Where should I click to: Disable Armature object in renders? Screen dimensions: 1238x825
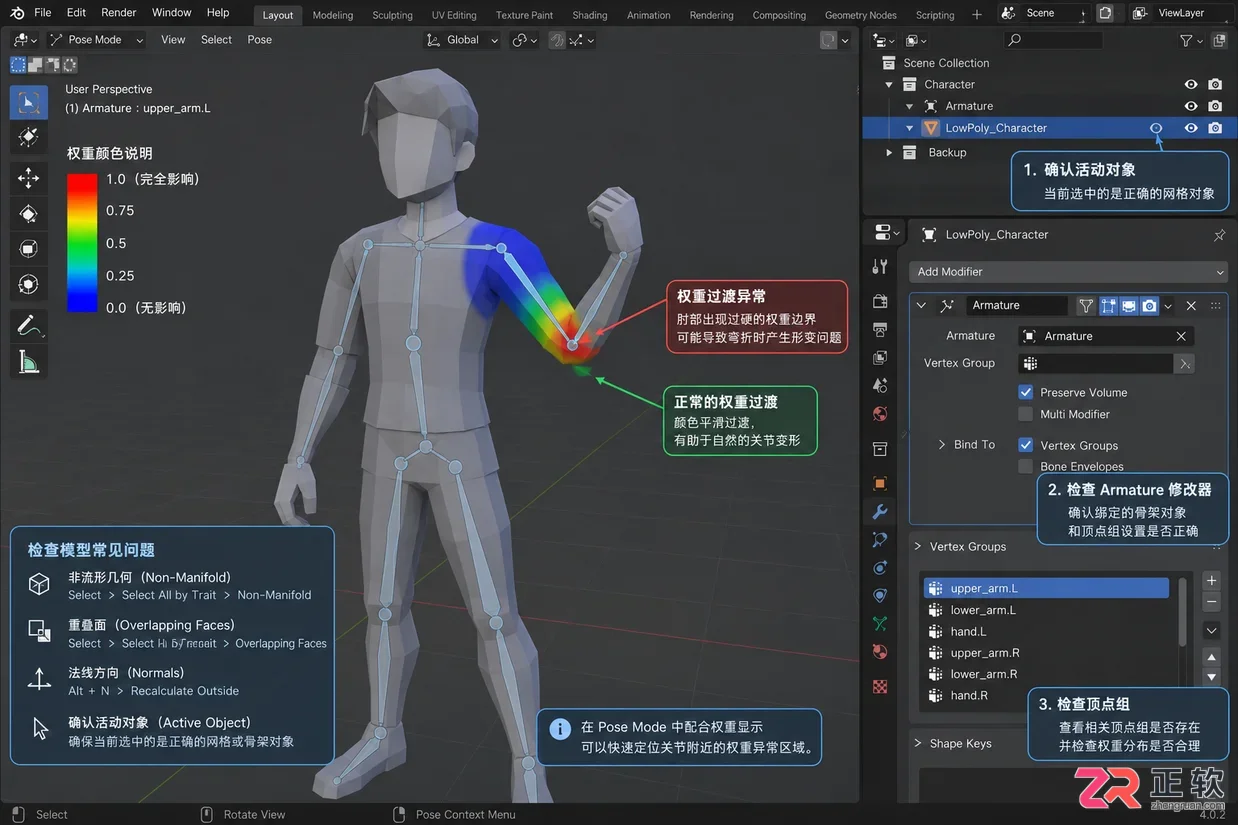1215,106
